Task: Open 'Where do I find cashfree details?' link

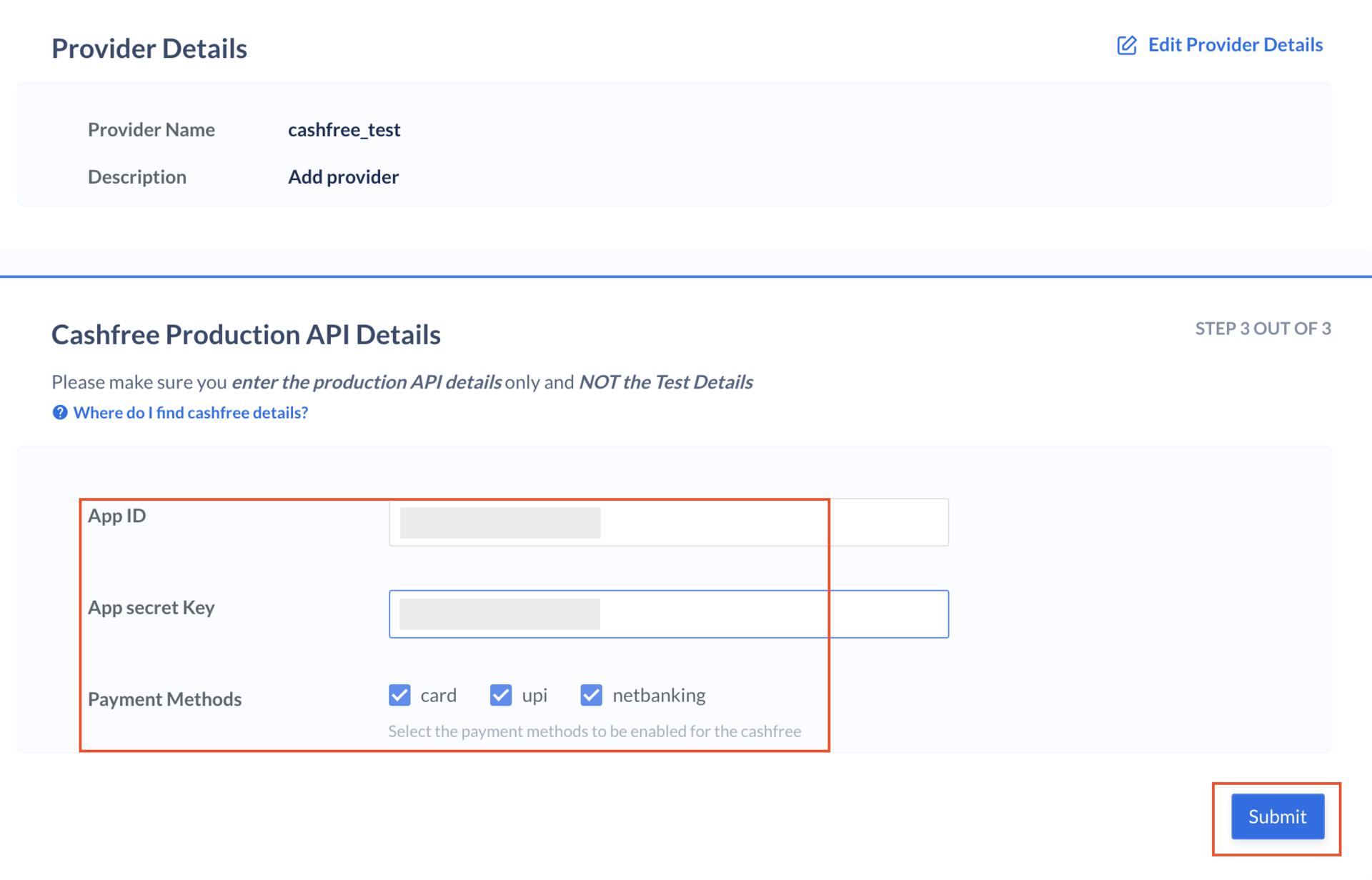Action: [x=190, y=413]
